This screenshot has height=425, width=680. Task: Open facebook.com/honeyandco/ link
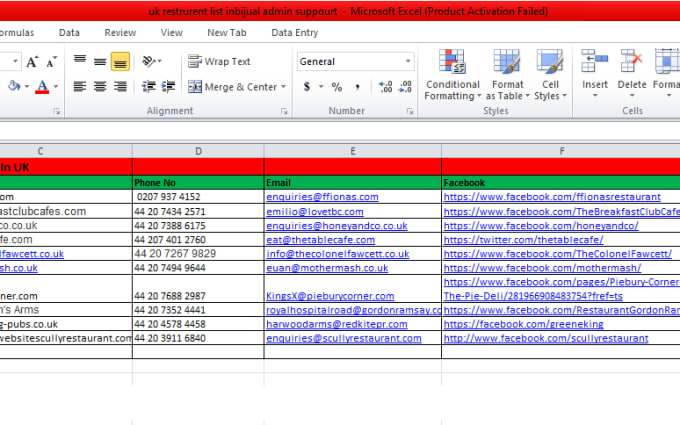click(x=541, y=226)
